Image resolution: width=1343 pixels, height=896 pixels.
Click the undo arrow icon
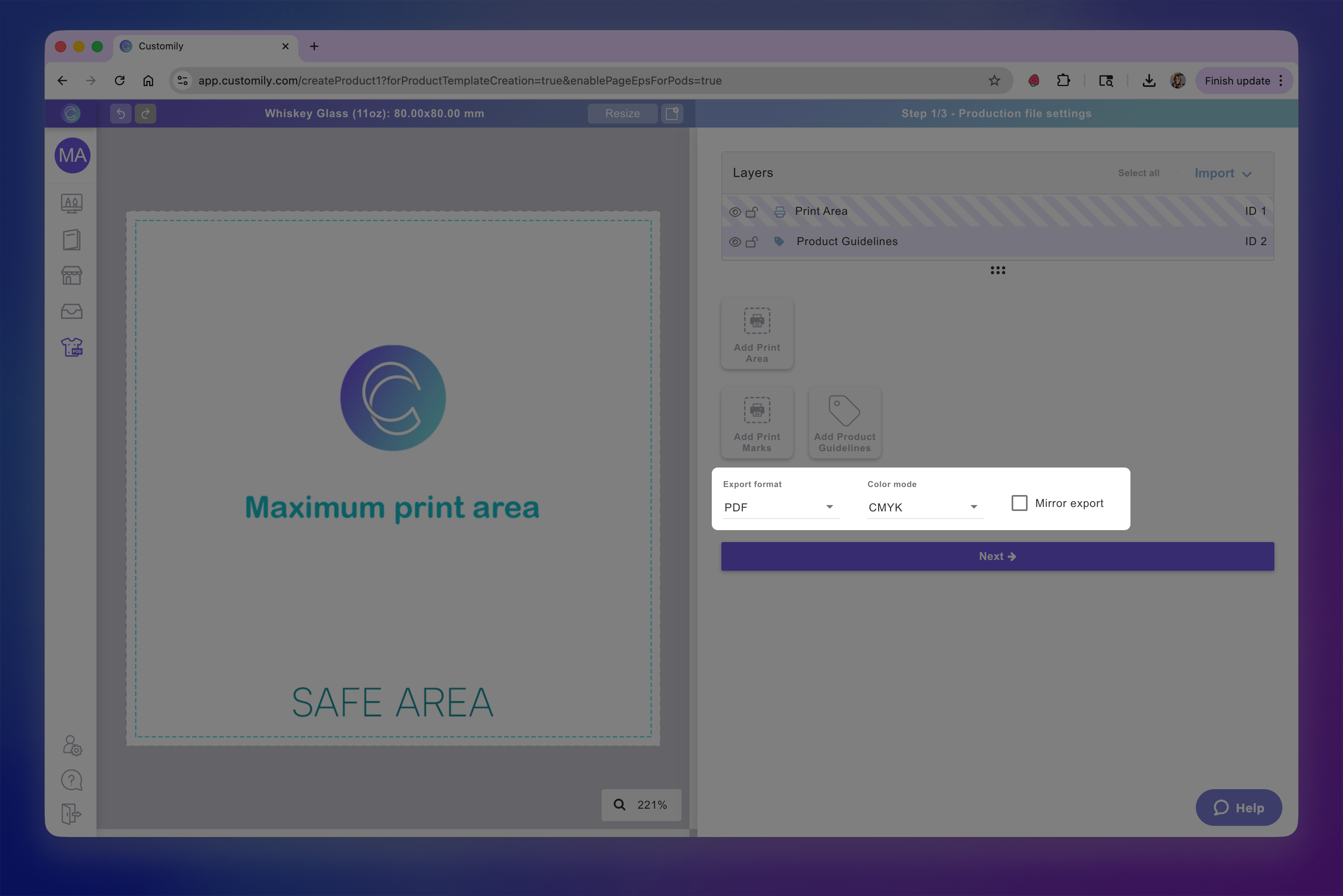click(x=121, y=114)
